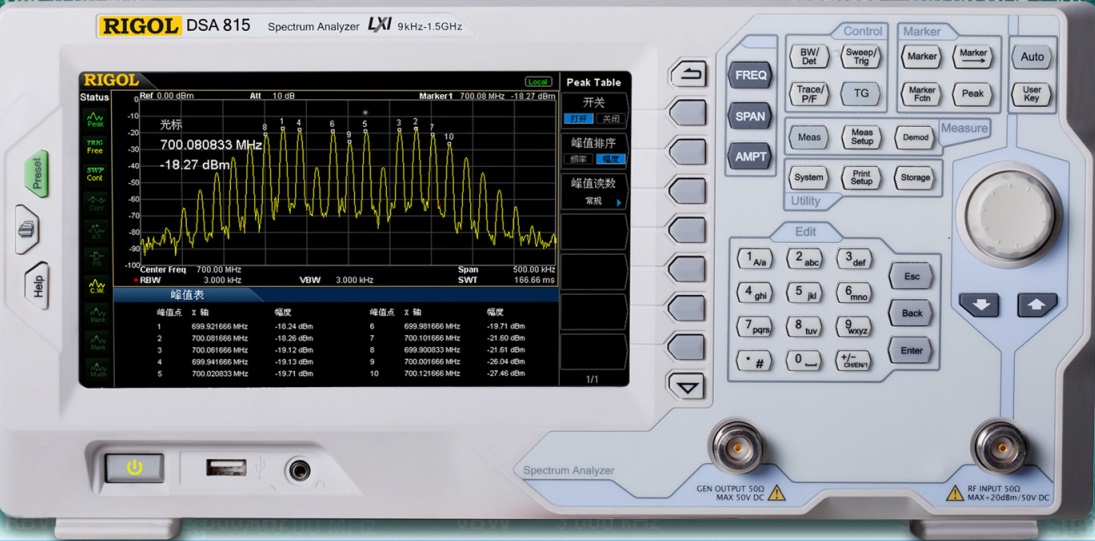Set peak sort to 频率 (frequency)

[x=578, y=159]
